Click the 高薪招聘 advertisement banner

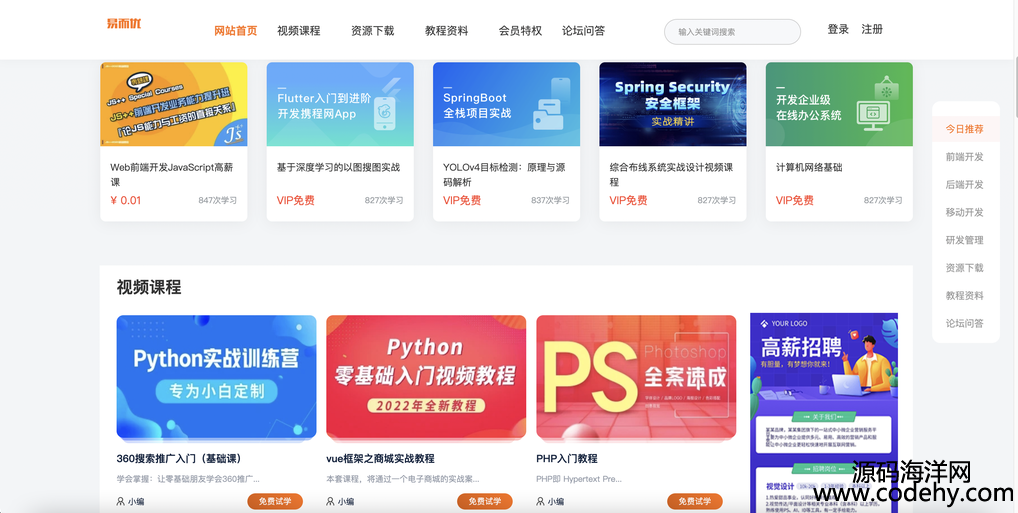[x=824, y=413]
